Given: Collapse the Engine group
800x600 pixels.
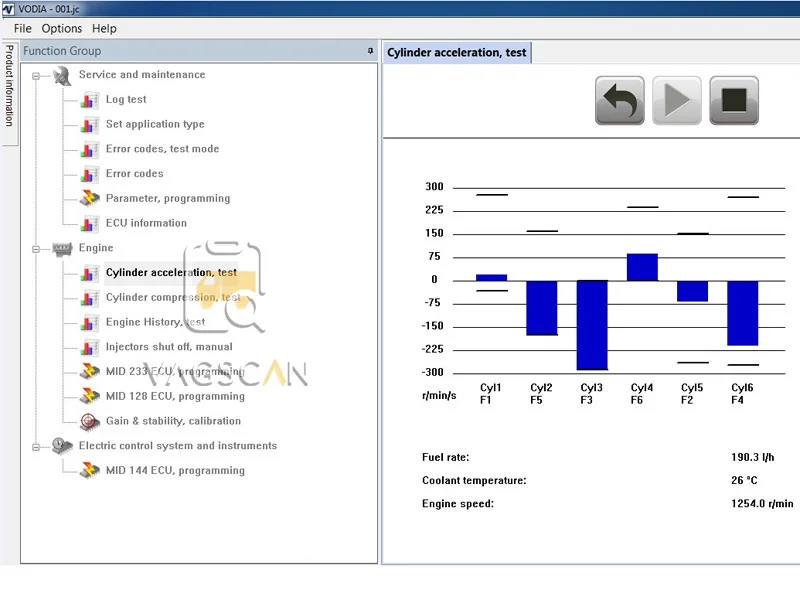Looking at the screenshot, I should click(36, 249).
